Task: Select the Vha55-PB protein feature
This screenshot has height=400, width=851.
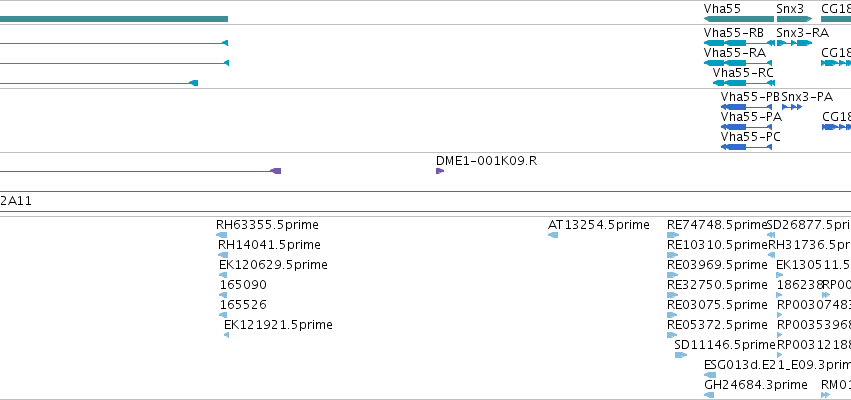Action: pyautogui.click(x=746, y=107)
